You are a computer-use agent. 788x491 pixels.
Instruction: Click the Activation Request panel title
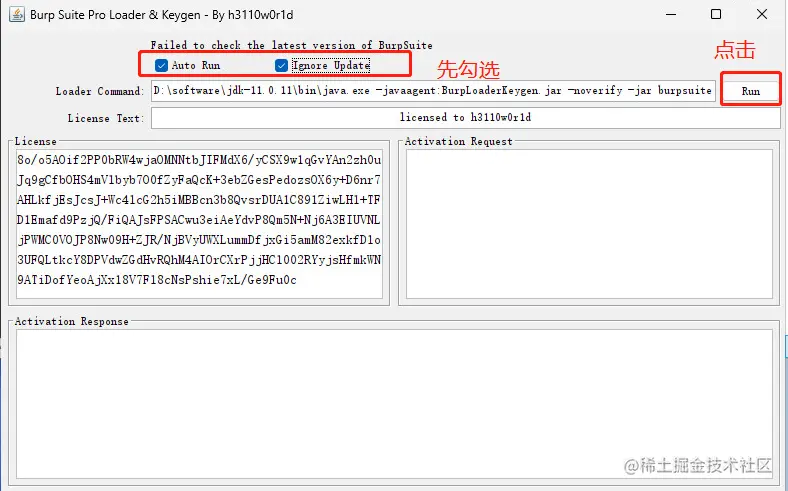pos(458,142)
